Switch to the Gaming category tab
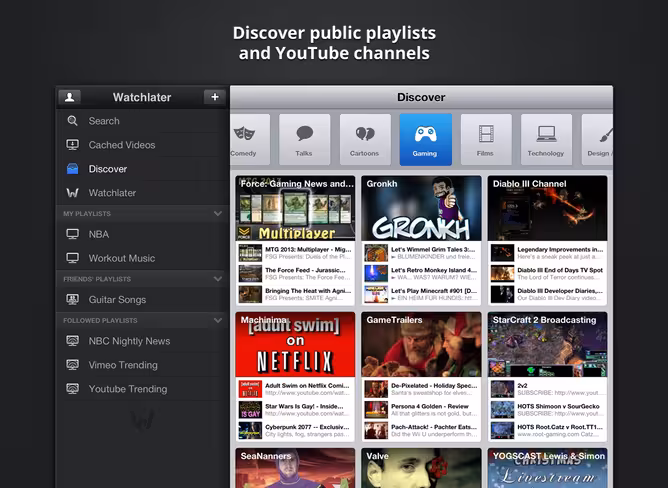The height and width of the screenshot is (488, 668). click(x=425, y=139)
